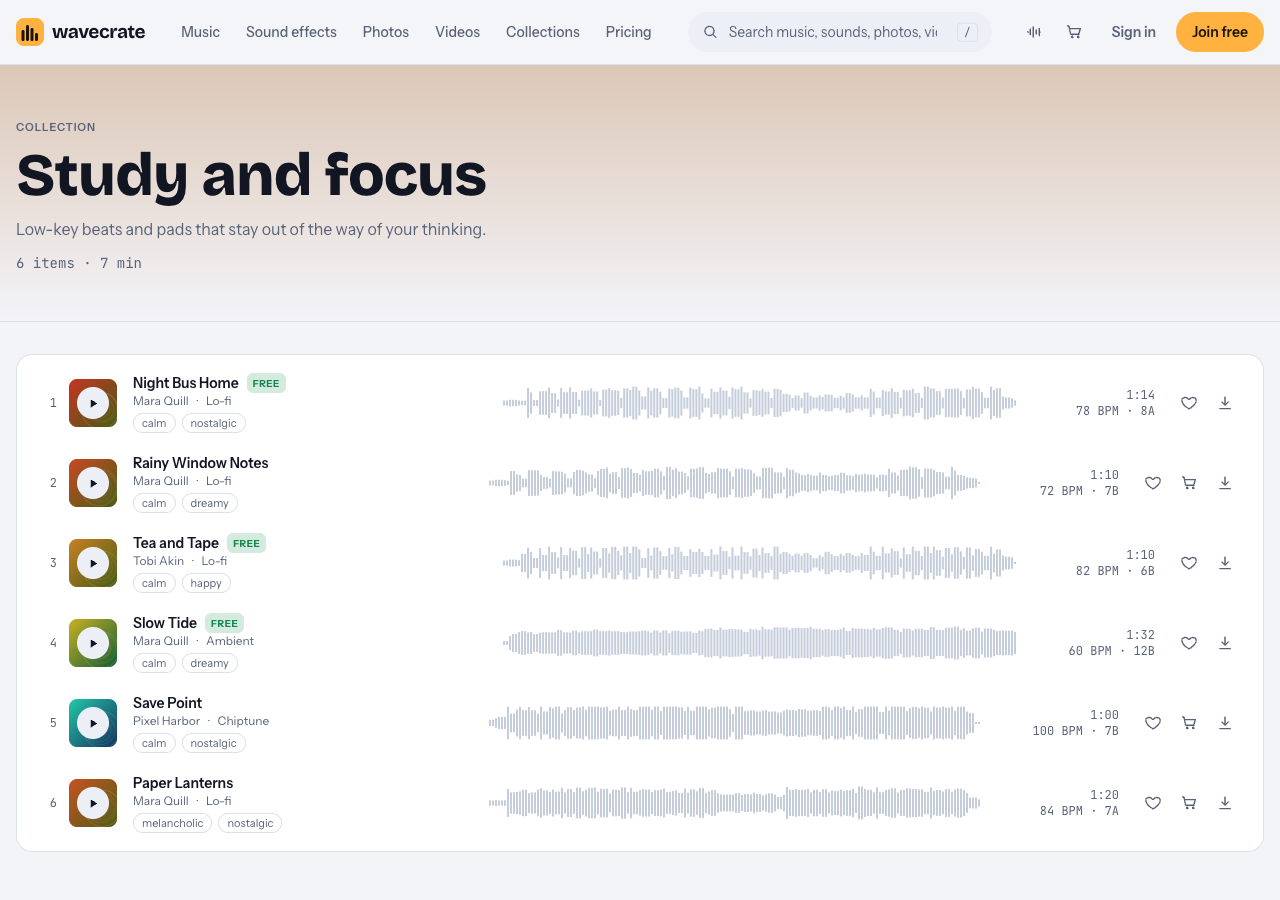Open the Photos section
Screen dimensions: 1280x900
pos(386,32)
